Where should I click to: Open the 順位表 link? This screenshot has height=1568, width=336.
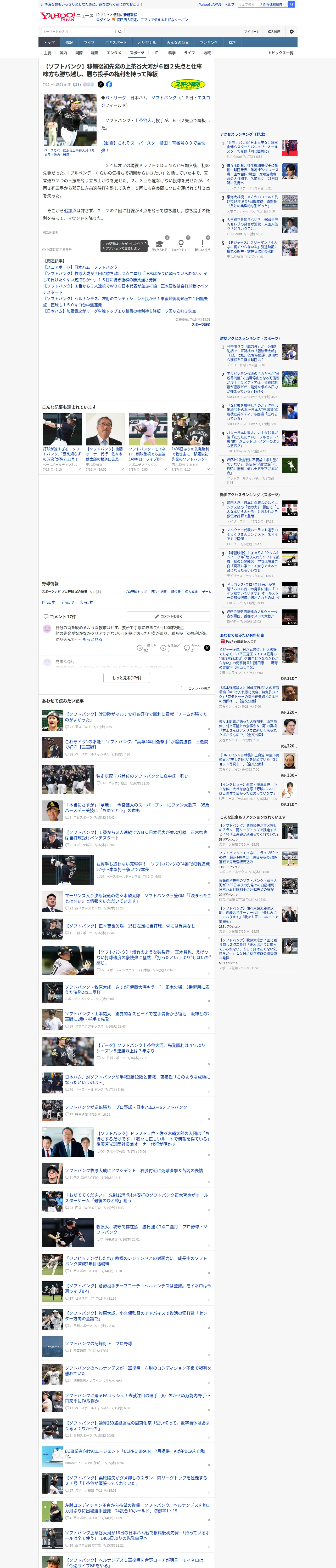pos(176,592)
